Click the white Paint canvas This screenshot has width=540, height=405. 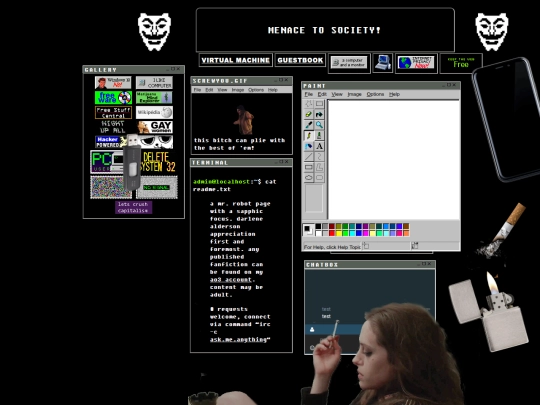pyautogui.click(x=394, y=159)
